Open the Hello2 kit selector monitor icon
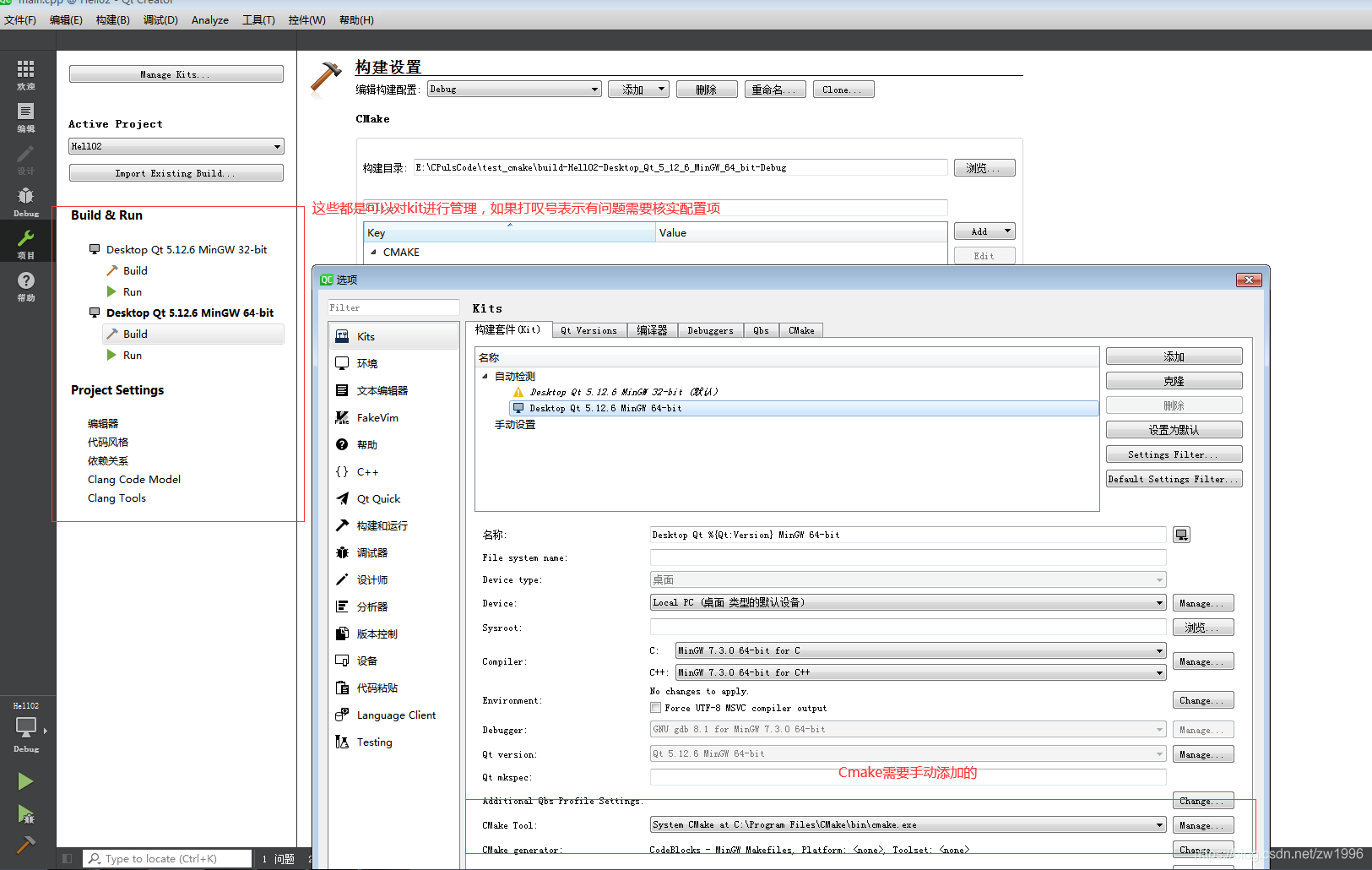 [x=26, y=727]
